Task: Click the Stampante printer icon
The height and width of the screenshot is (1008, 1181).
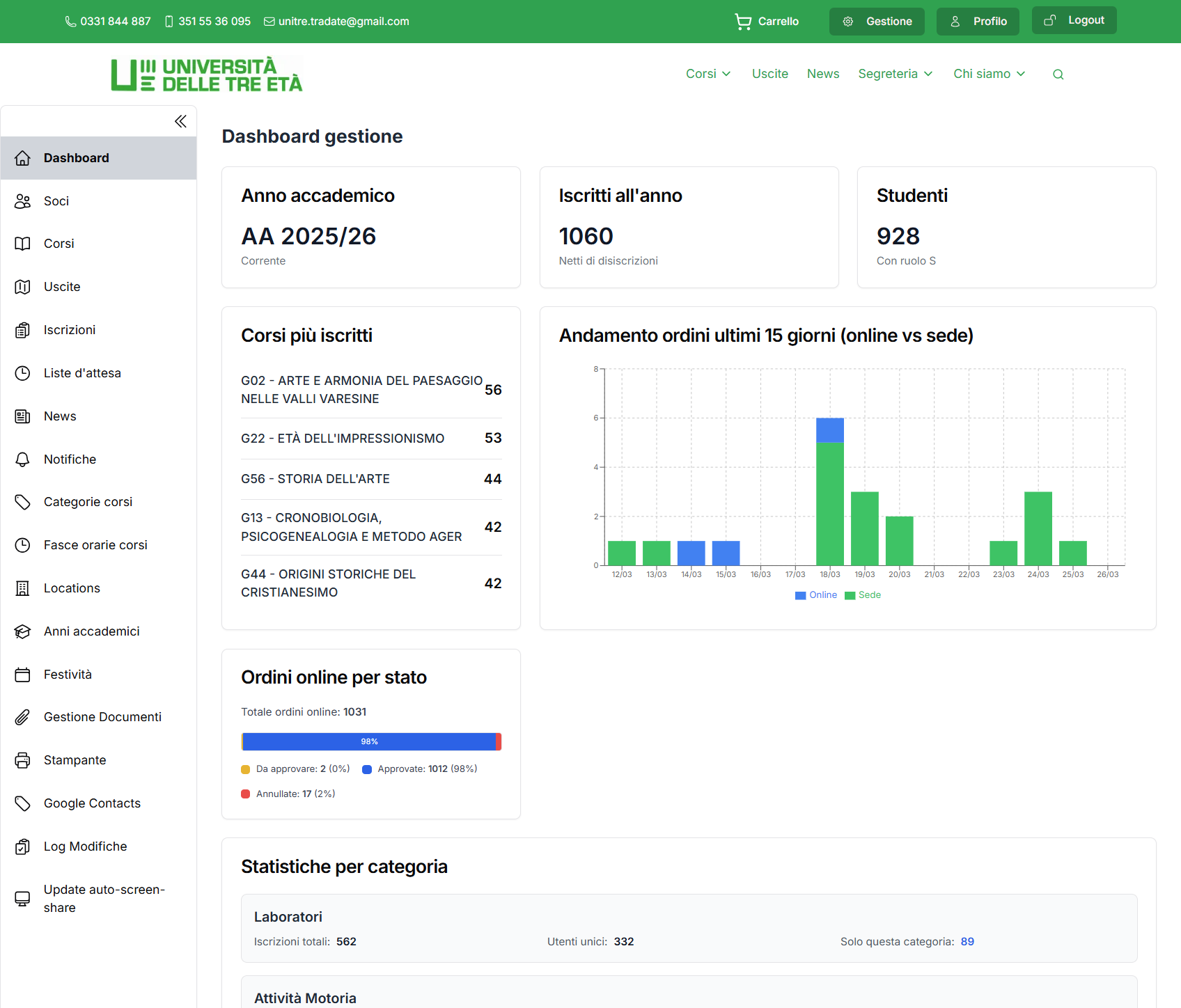Action: pos(23,760)
